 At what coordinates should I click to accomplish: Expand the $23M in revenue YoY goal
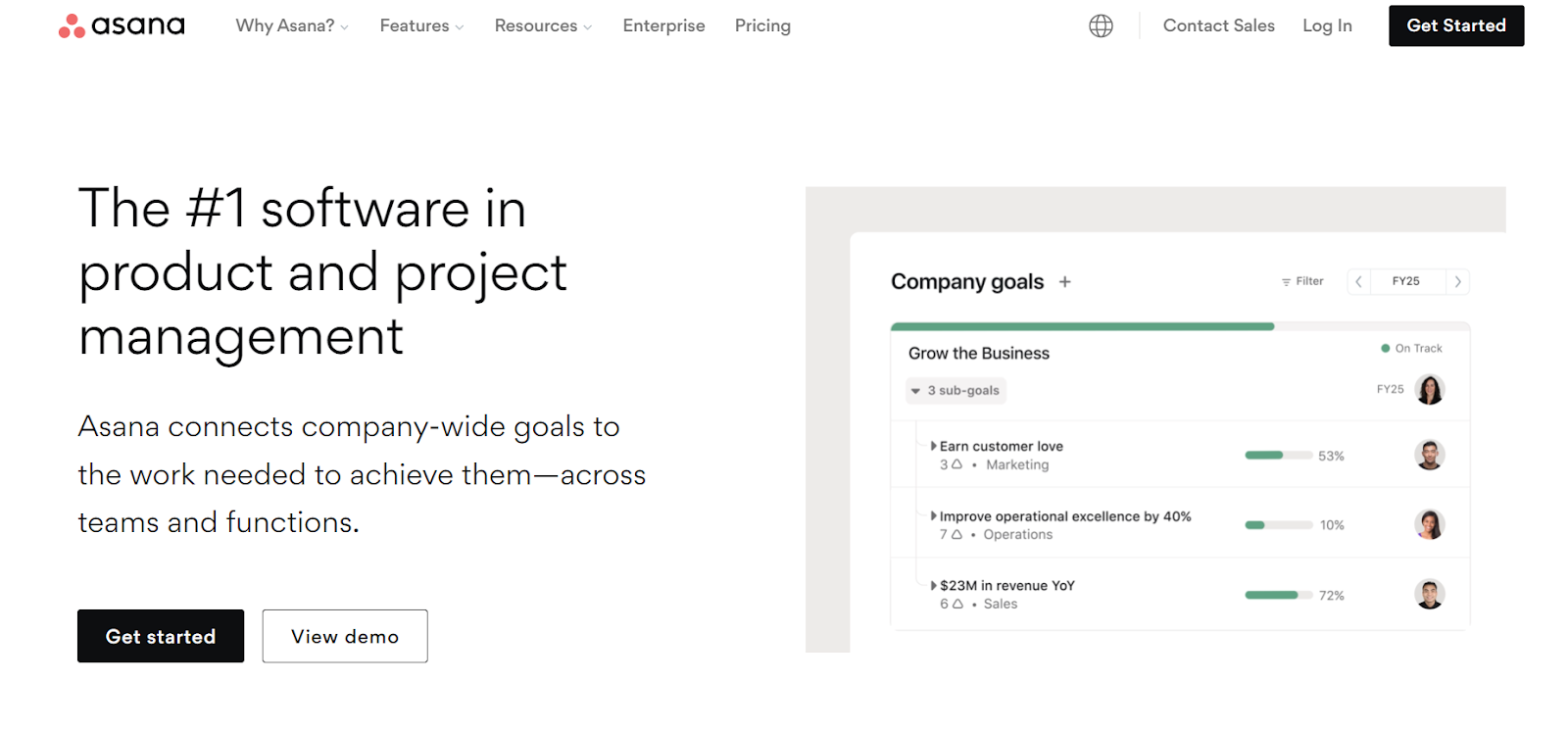[933, 585]
